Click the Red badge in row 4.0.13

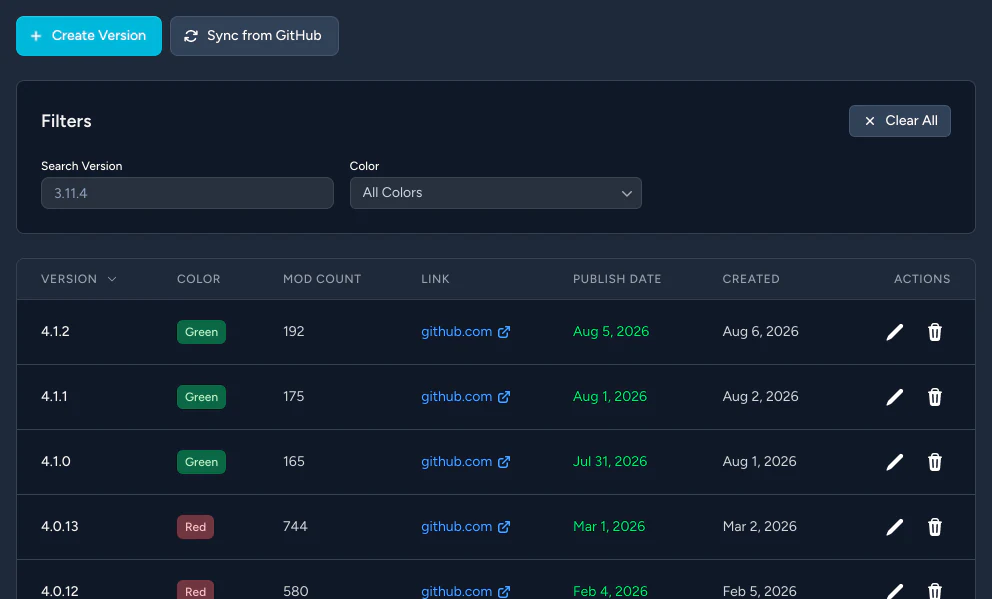[x=195, y=527]
